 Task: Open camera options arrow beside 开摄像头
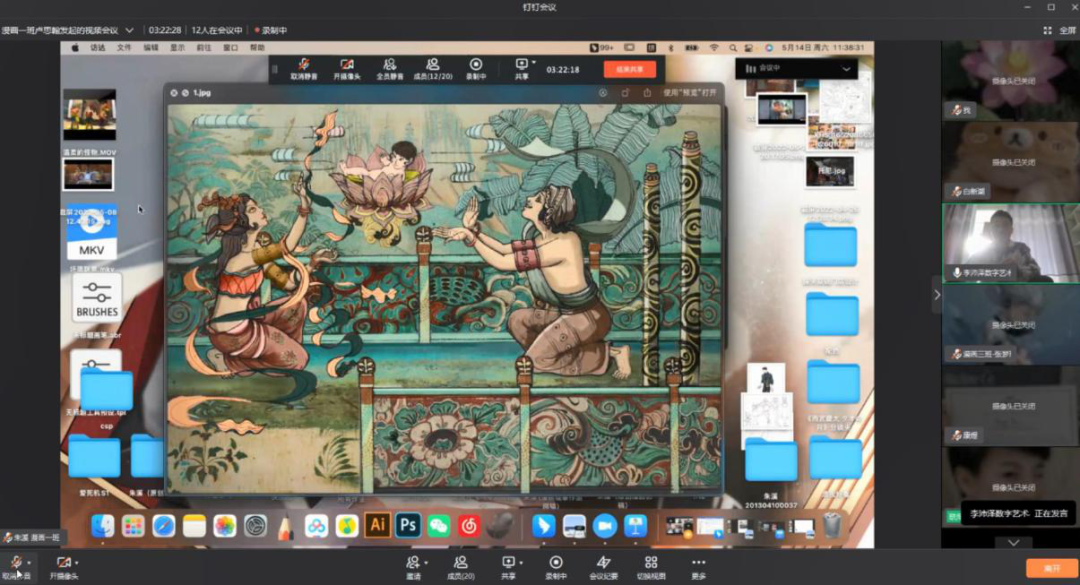[76, 562]
